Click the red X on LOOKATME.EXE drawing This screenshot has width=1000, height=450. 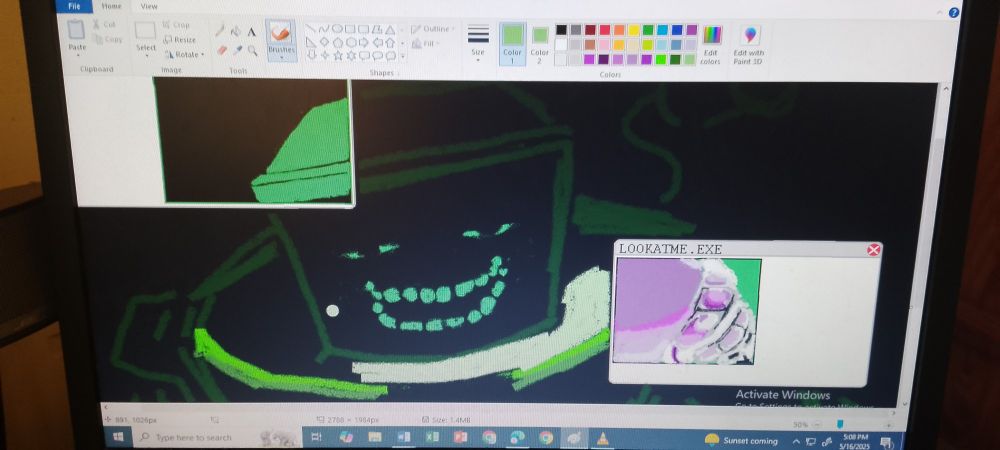click(x=874, y=250)
